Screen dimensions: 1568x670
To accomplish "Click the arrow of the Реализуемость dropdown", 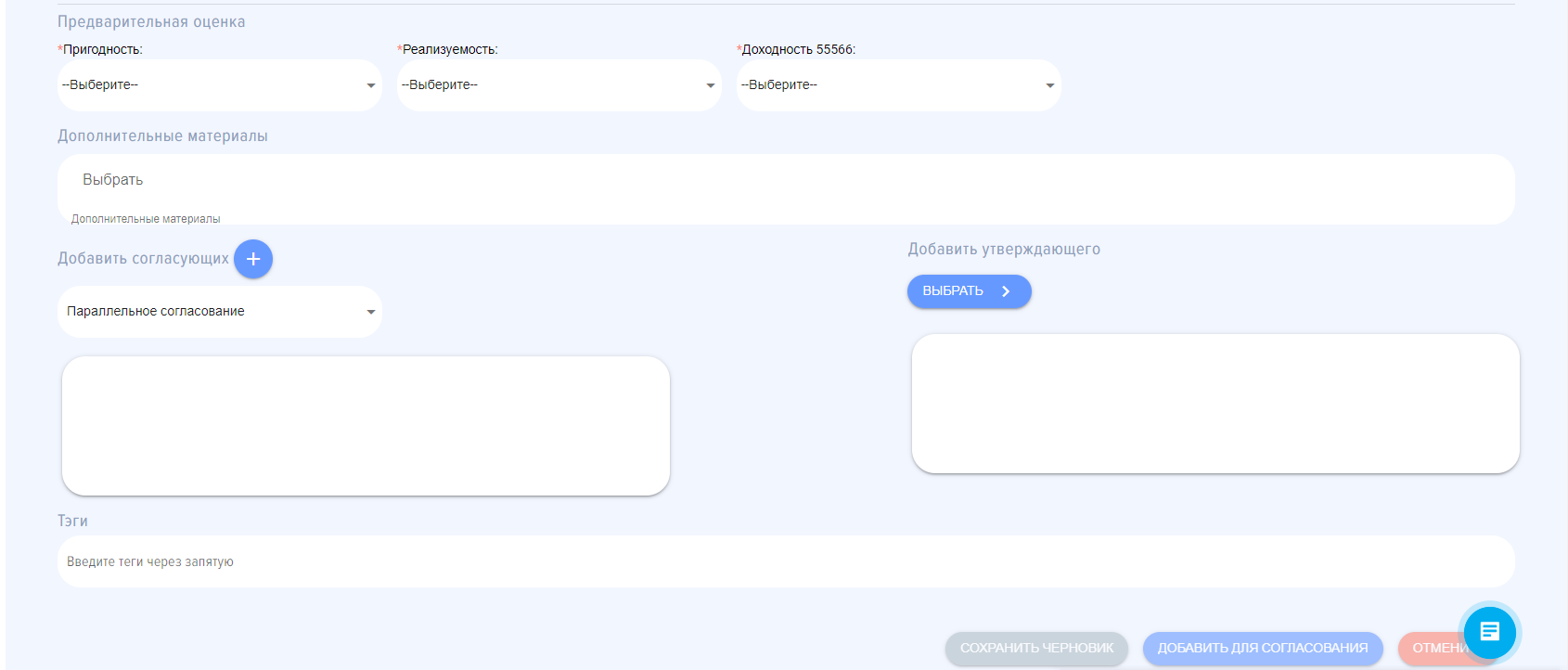I will click(x=711, y=85).
